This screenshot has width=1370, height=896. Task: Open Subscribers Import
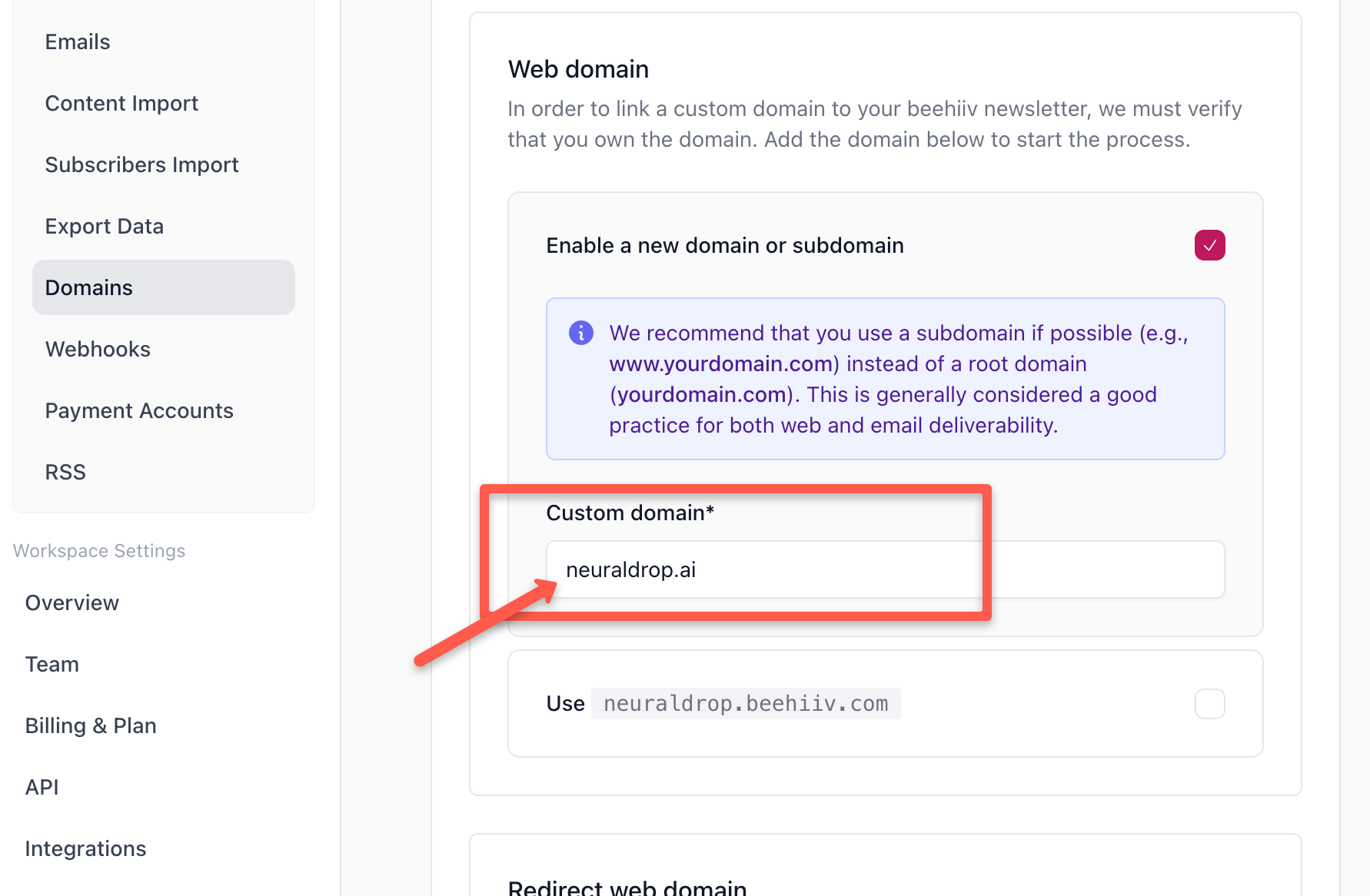142,164
